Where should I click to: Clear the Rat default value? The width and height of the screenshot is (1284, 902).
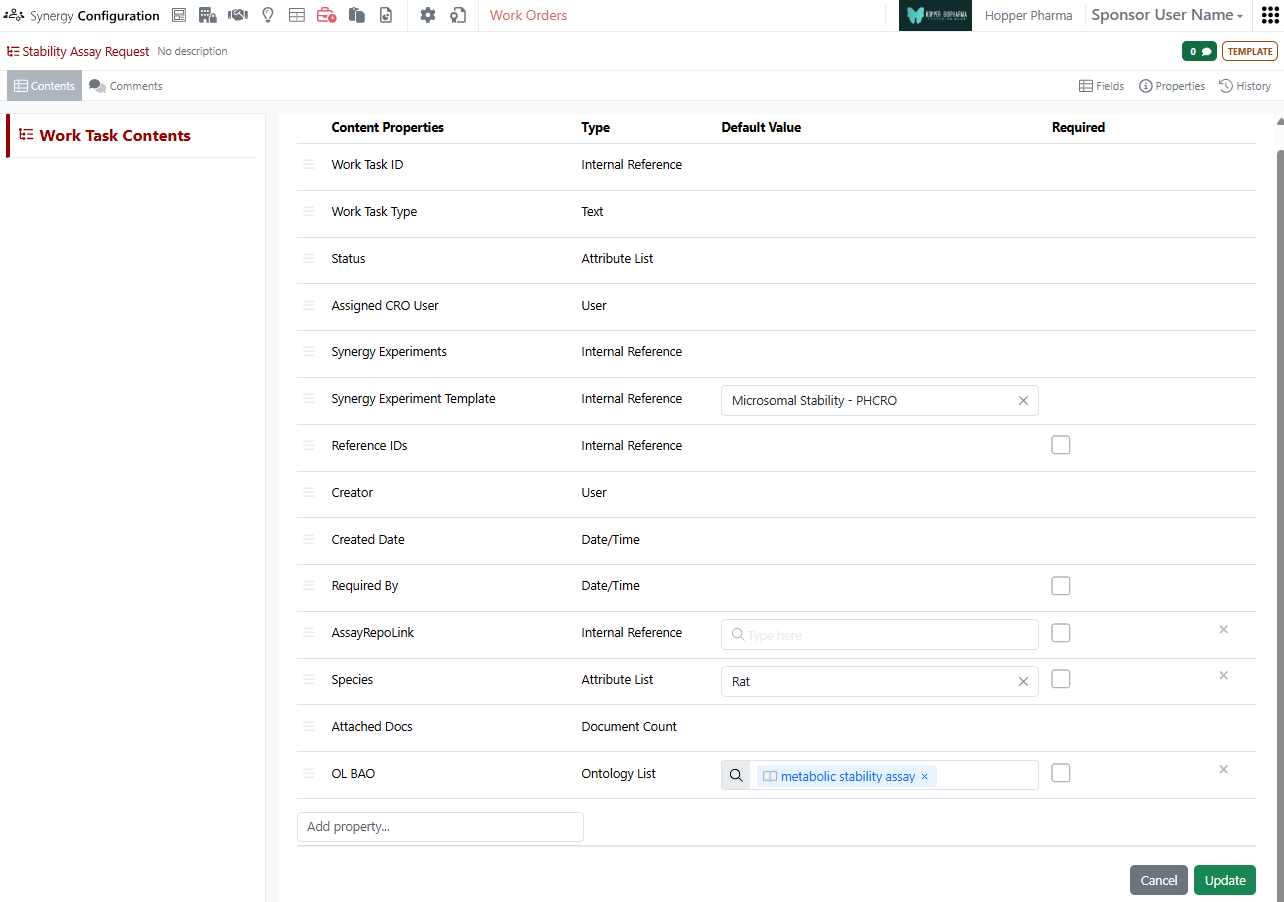coord(1023,682)
